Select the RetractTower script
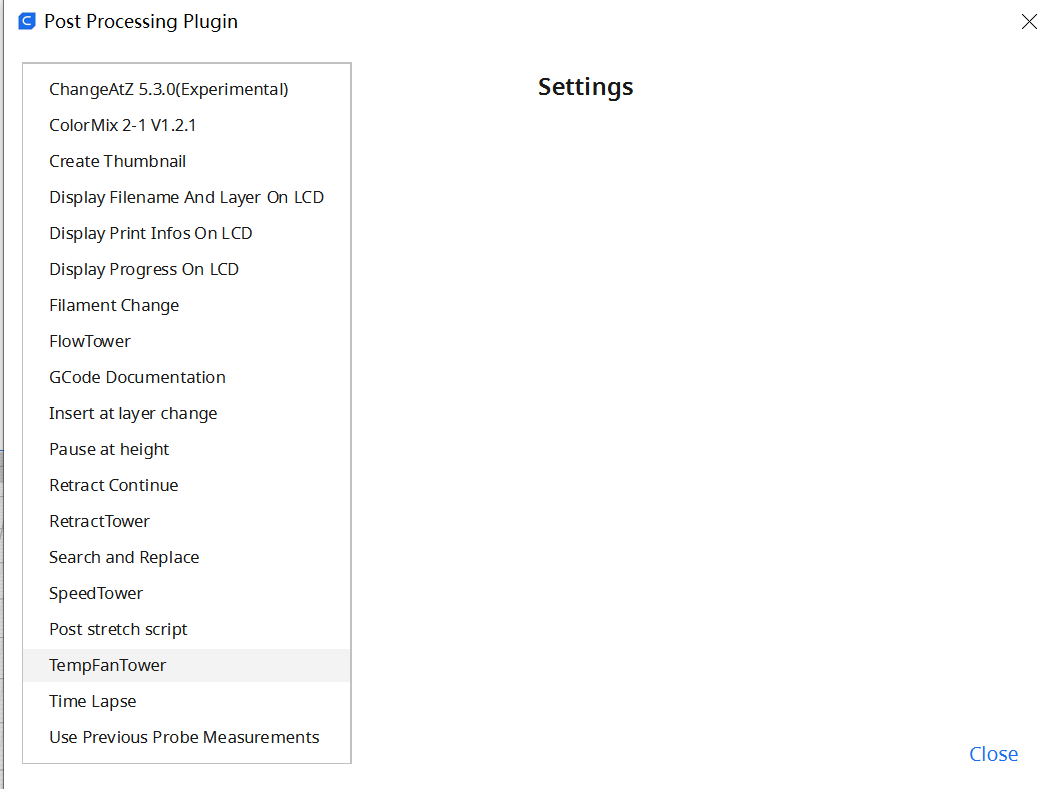The image size is (1052, 789). point(187,521)
